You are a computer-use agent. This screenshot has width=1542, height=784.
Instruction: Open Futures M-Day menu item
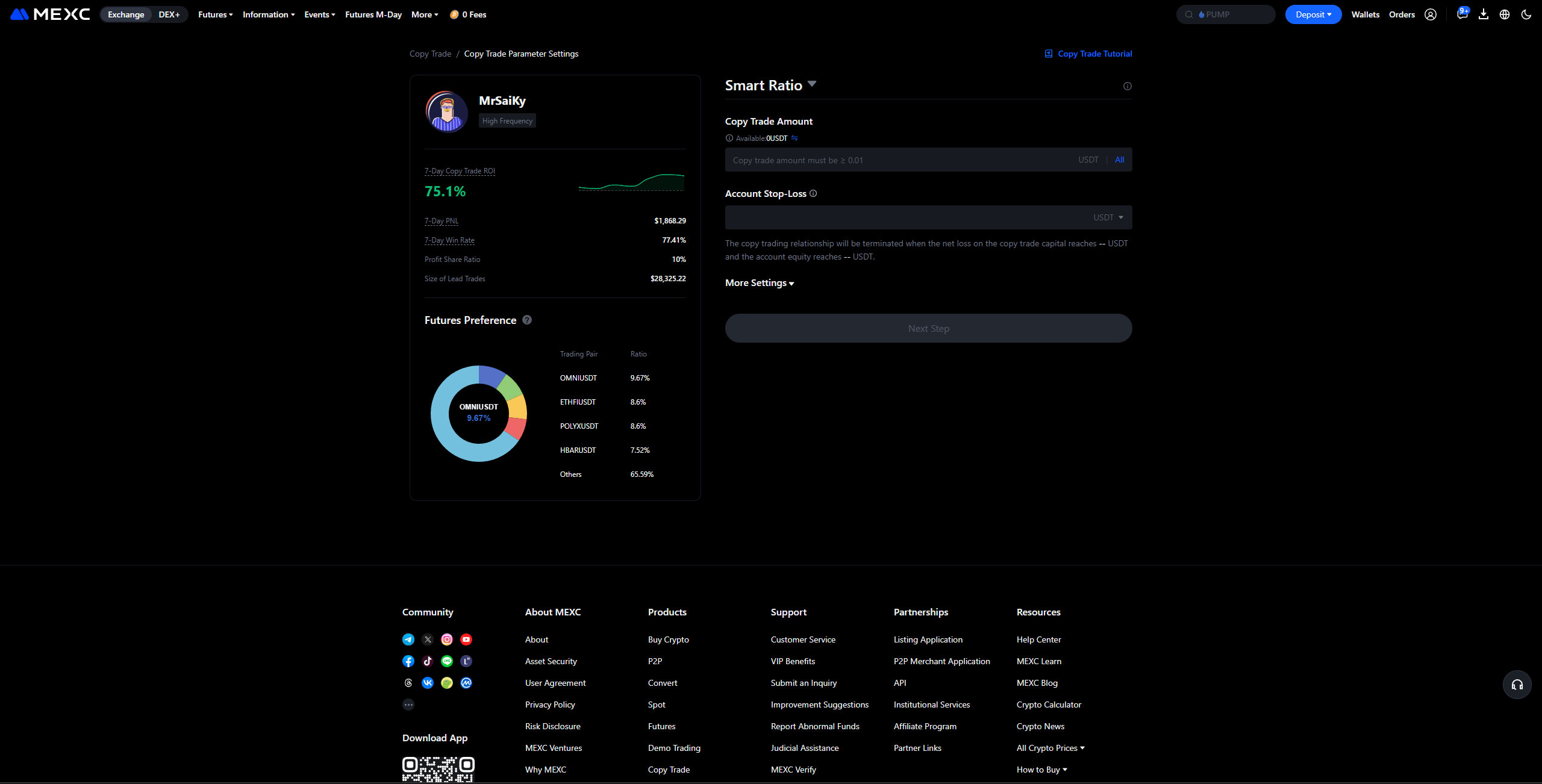point(373,14)
